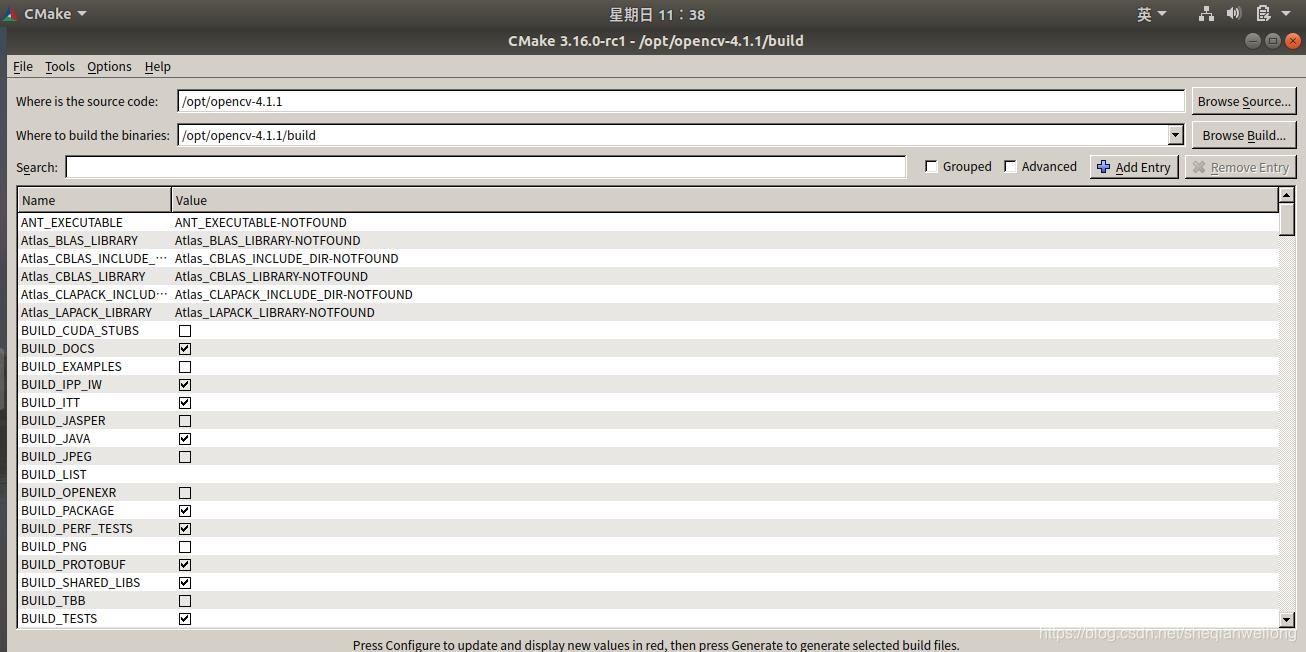Uncheck the BUILD_PROTOBUF checkbox
This screenshot has height=652, width=1306.
point(185,565)
